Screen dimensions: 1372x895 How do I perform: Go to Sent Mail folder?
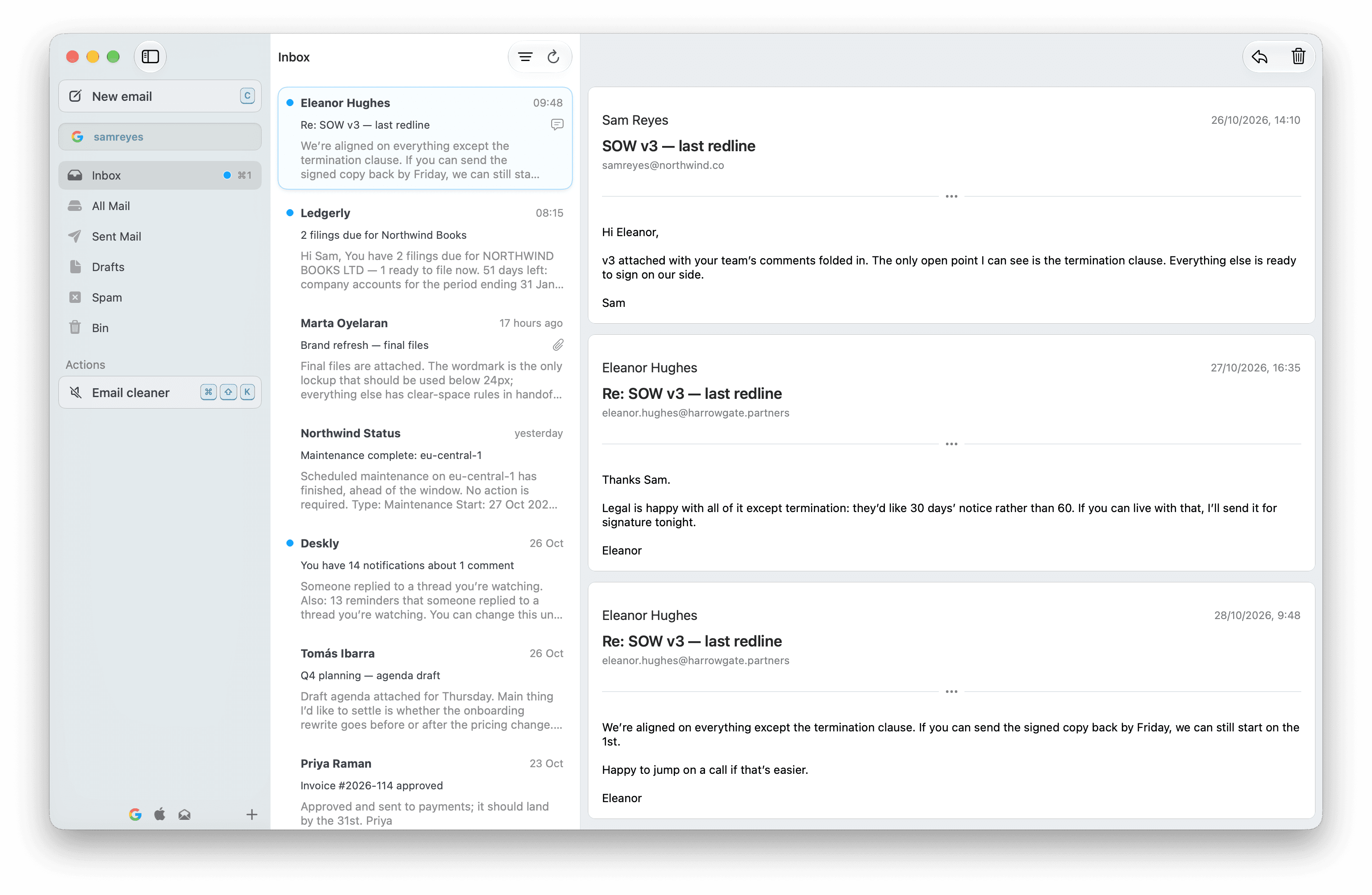click(160, 237)
